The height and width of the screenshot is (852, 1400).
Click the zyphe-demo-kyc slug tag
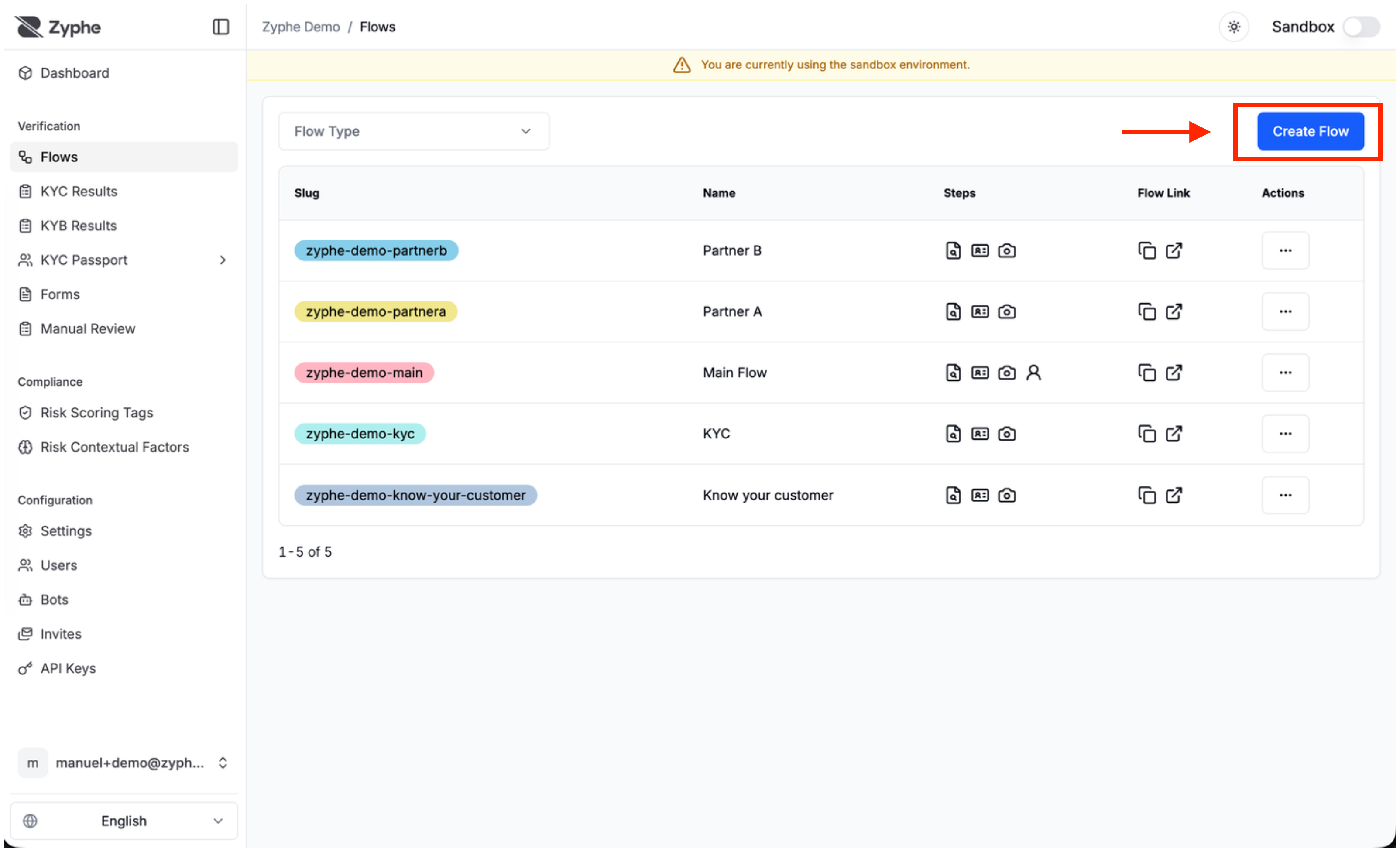(360, 433)
